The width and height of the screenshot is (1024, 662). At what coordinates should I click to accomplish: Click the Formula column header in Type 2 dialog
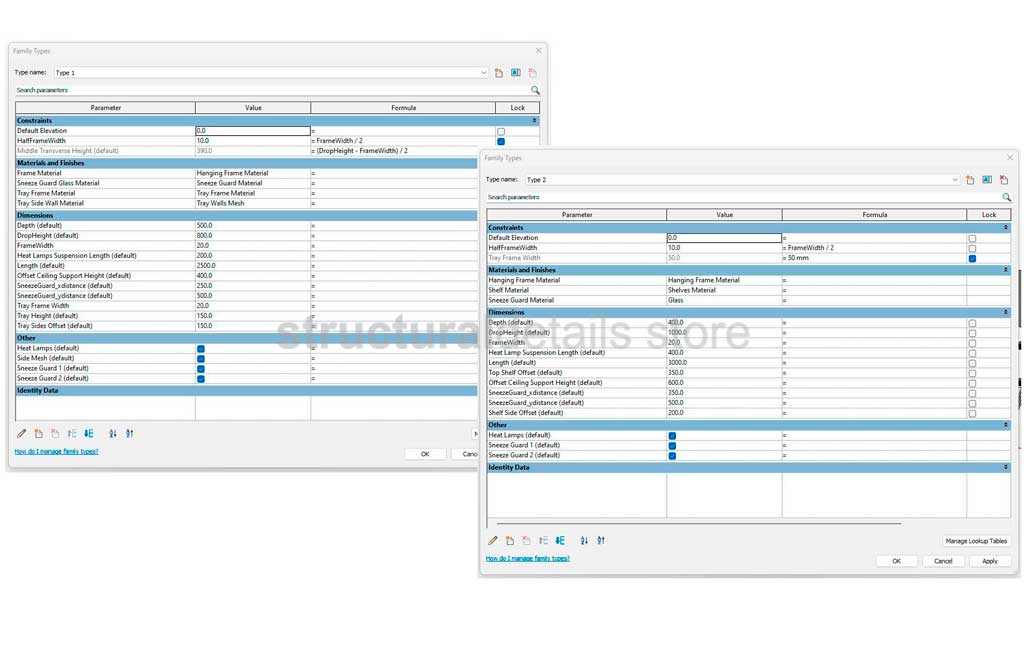point(874,215)
